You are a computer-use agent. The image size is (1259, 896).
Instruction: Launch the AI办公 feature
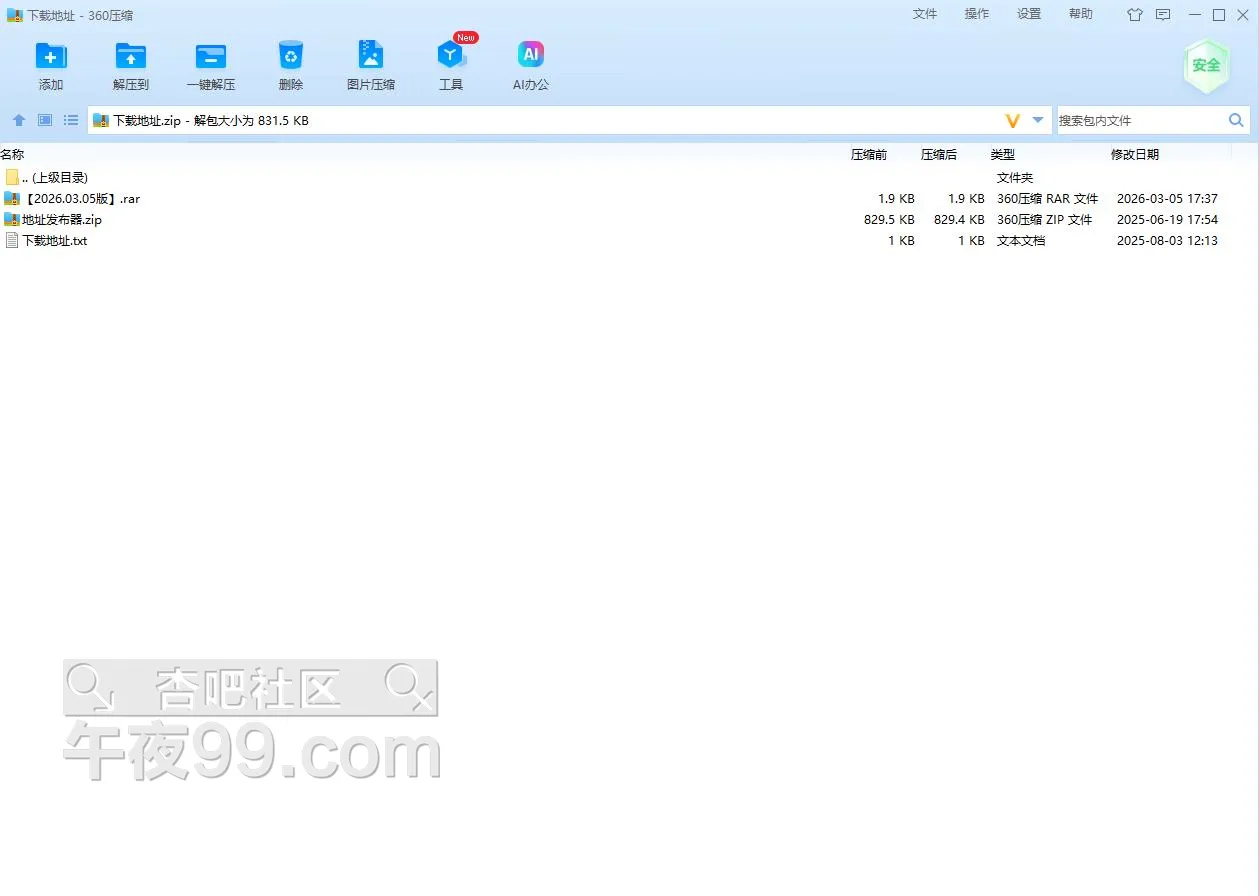pos(531,57)
